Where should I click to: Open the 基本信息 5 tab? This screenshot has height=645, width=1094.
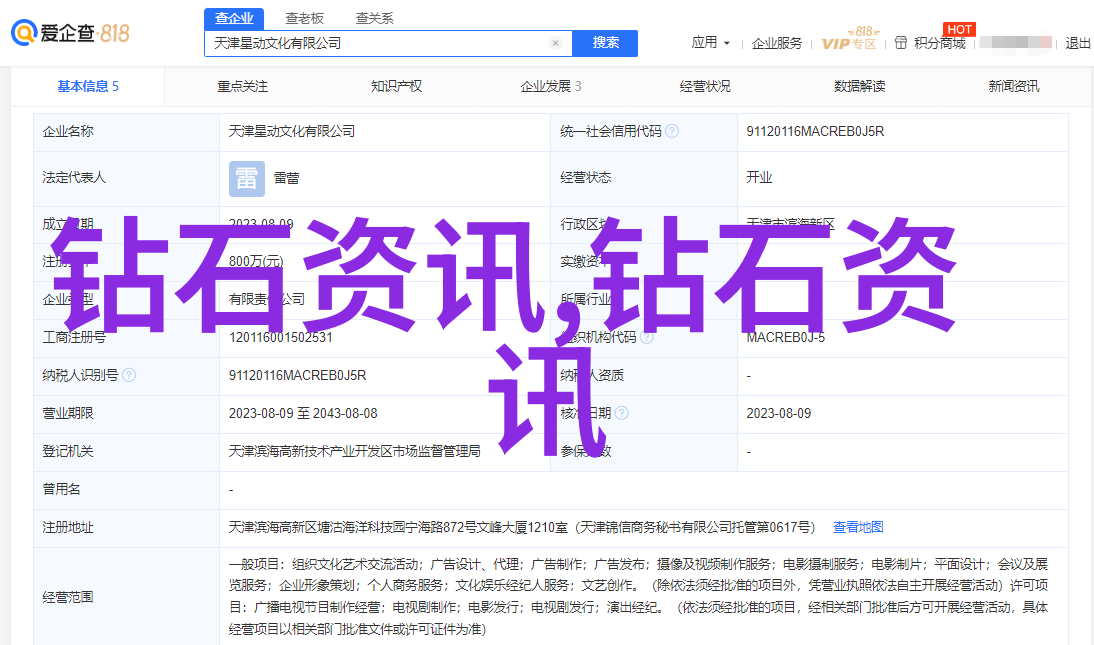[88, 87]
